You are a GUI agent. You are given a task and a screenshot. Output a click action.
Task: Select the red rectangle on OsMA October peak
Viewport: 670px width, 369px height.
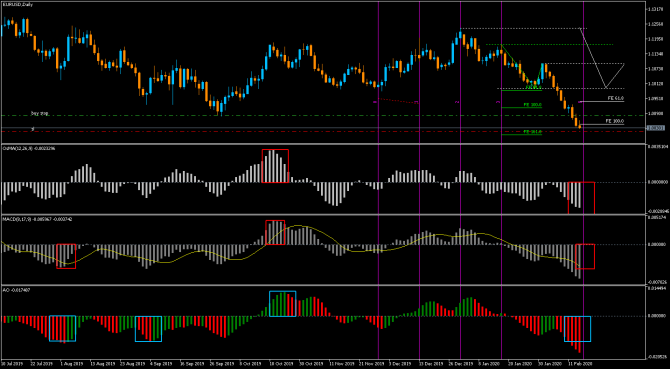click(275, 166)
